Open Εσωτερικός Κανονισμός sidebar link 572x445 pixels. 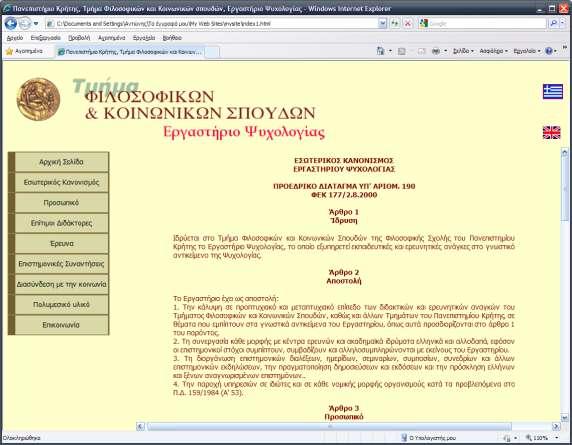(x=61, y=182)
